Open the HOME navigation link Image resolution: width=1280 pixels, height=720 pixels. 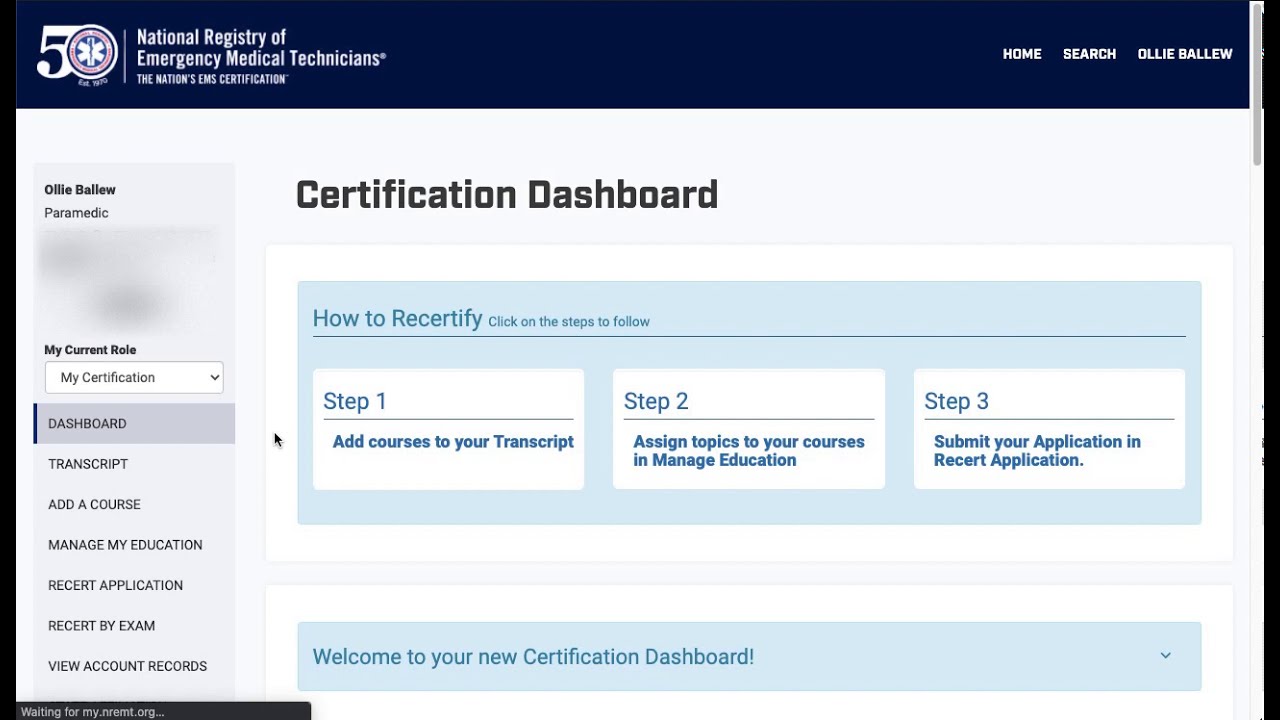coord(1022,54)
